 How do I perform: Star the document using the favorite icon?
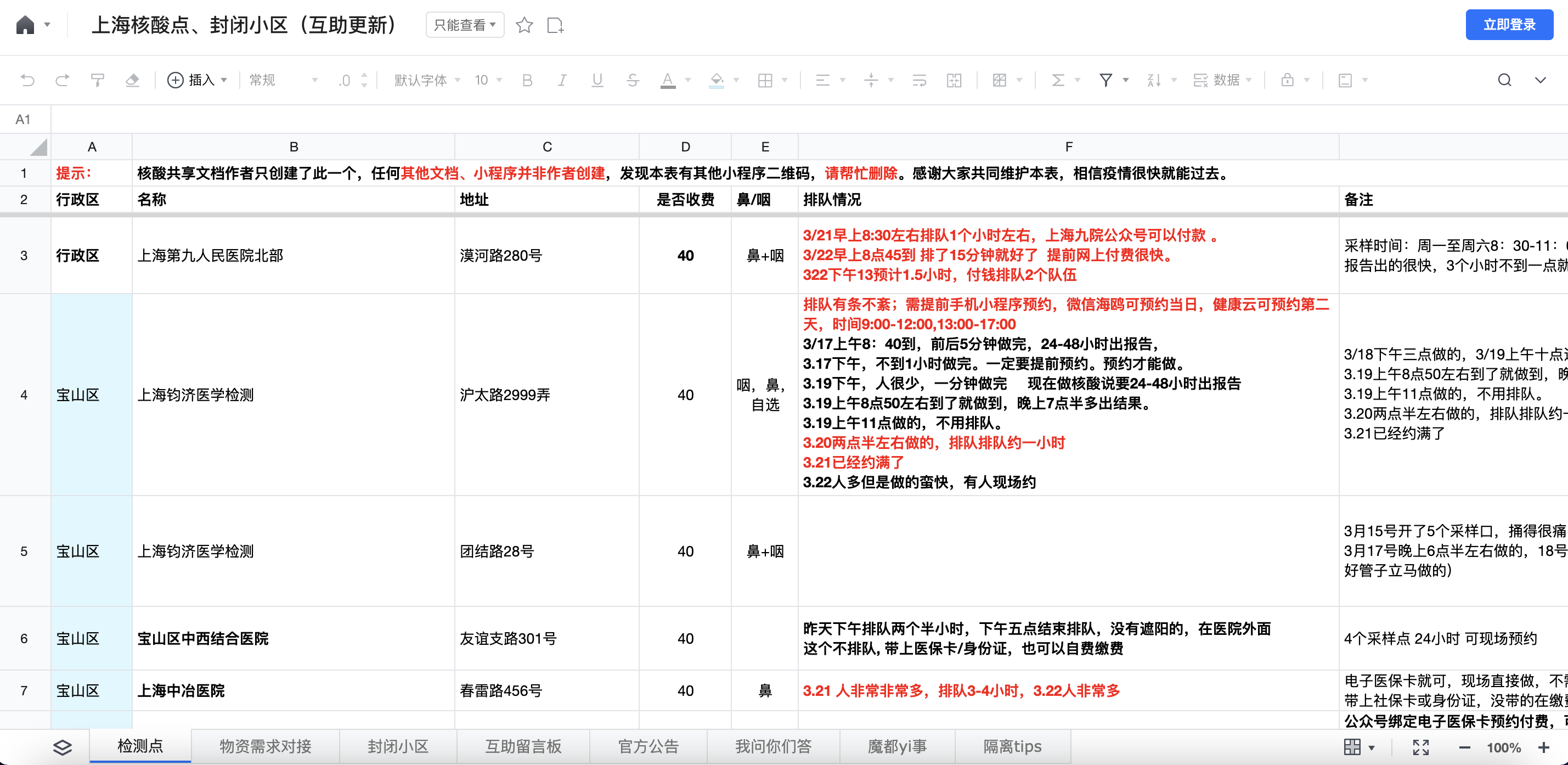click(524, 25)
